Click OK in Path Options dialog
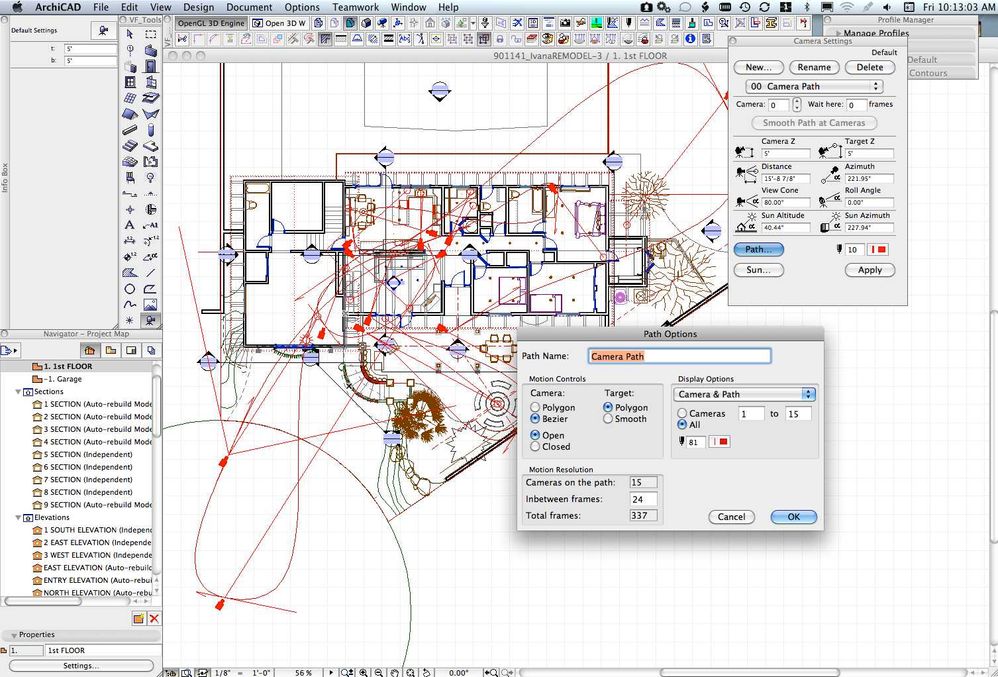The width and height of the screenshot is (998, 677). pyautogui.click(x=794, y=517)
